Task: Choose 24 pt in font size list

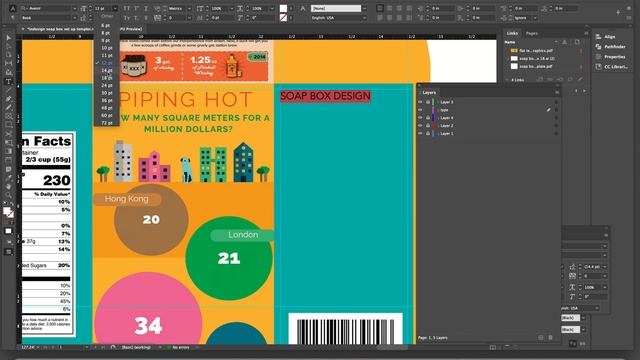Action: 106,85
